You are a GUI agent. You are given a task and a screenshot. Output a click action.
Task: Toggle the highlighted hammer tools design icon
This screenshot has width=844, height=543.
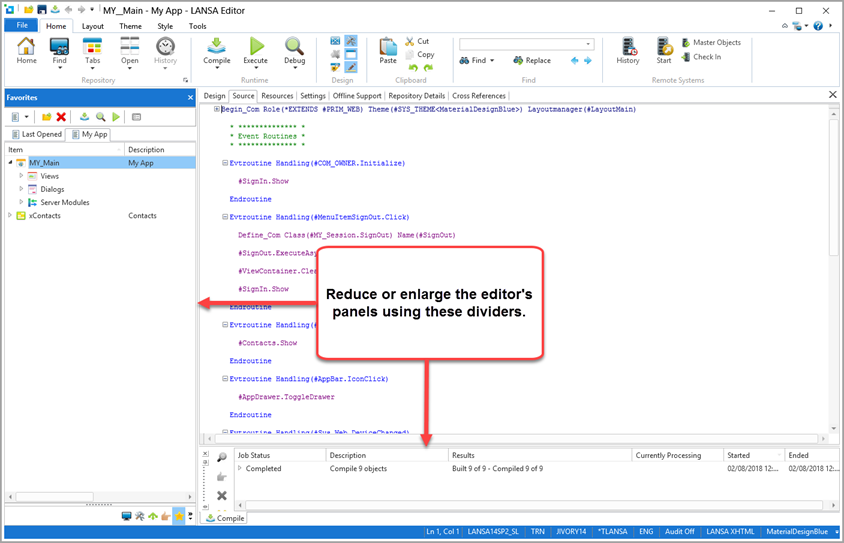click(351, 41)
